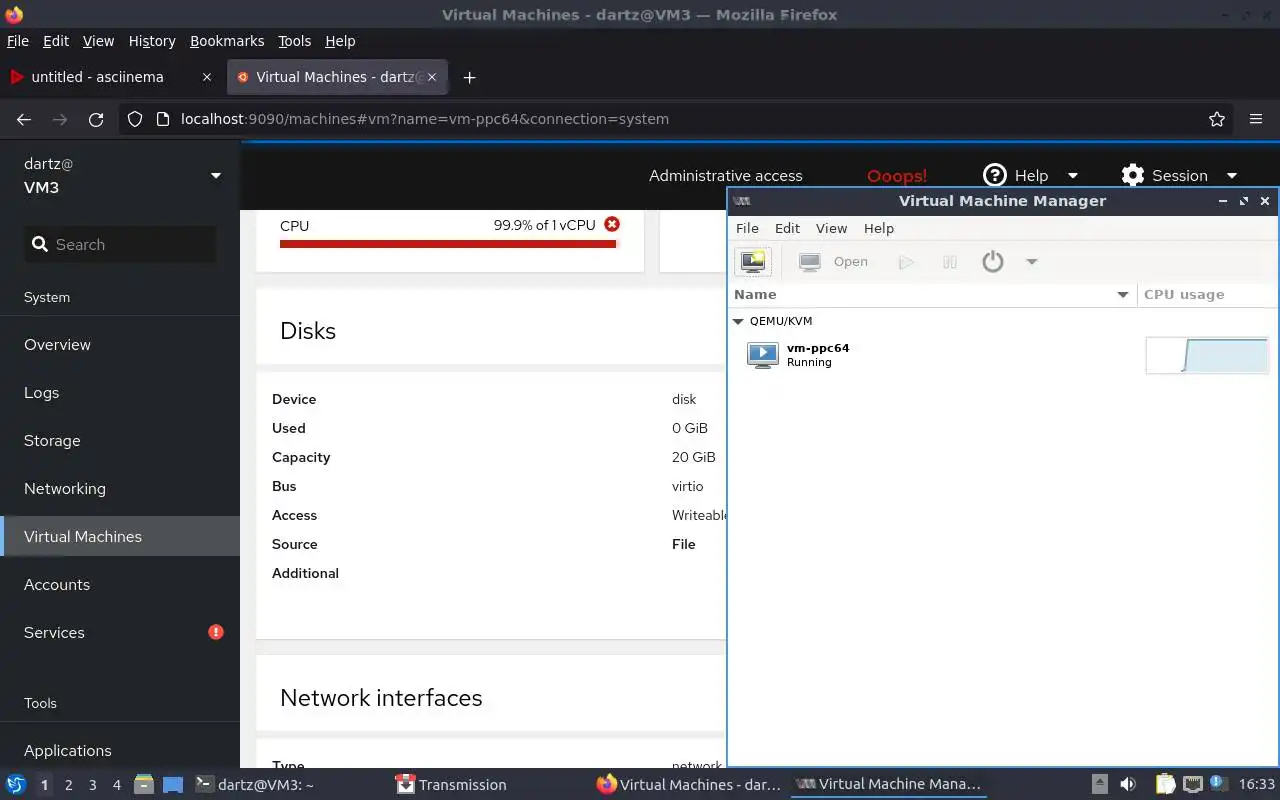Open Storage in Cockpit sidebar

pyautogui.click(x=120, y=440)
